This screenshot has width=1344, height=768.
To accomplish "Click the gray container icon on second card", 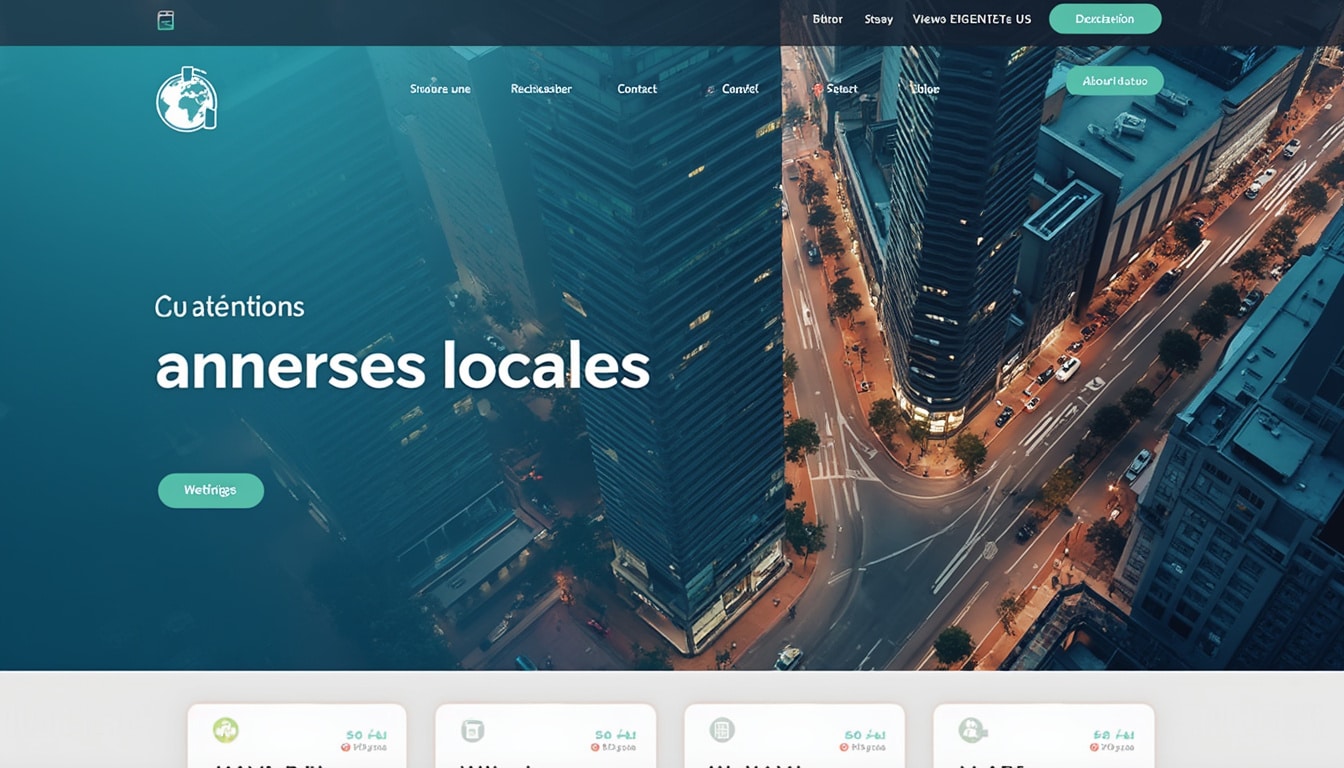I will 472,731.
